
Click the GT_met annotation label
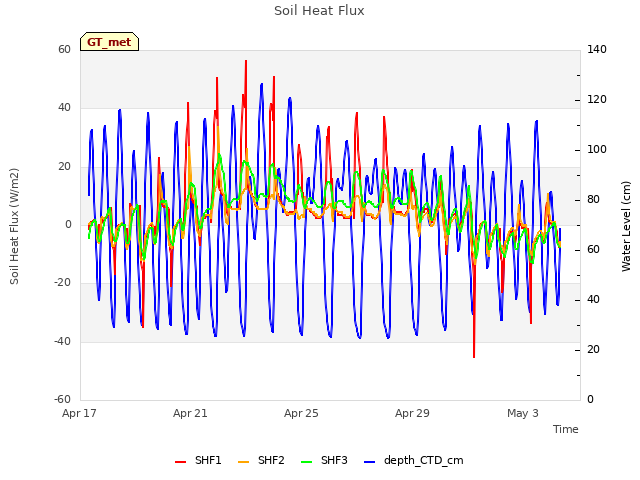(x=109, y=42)
